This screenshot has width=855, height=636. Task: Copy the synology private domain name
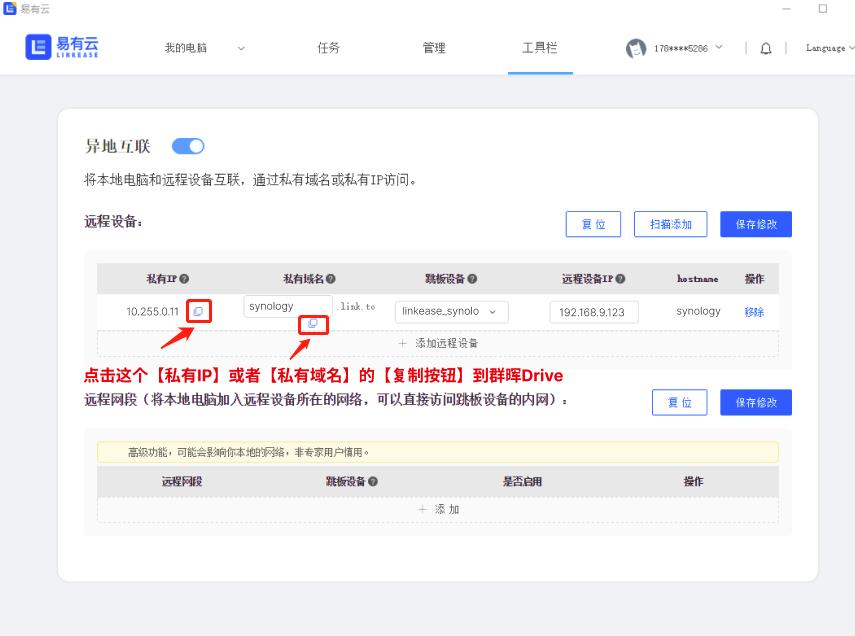[x=313, y=324]
